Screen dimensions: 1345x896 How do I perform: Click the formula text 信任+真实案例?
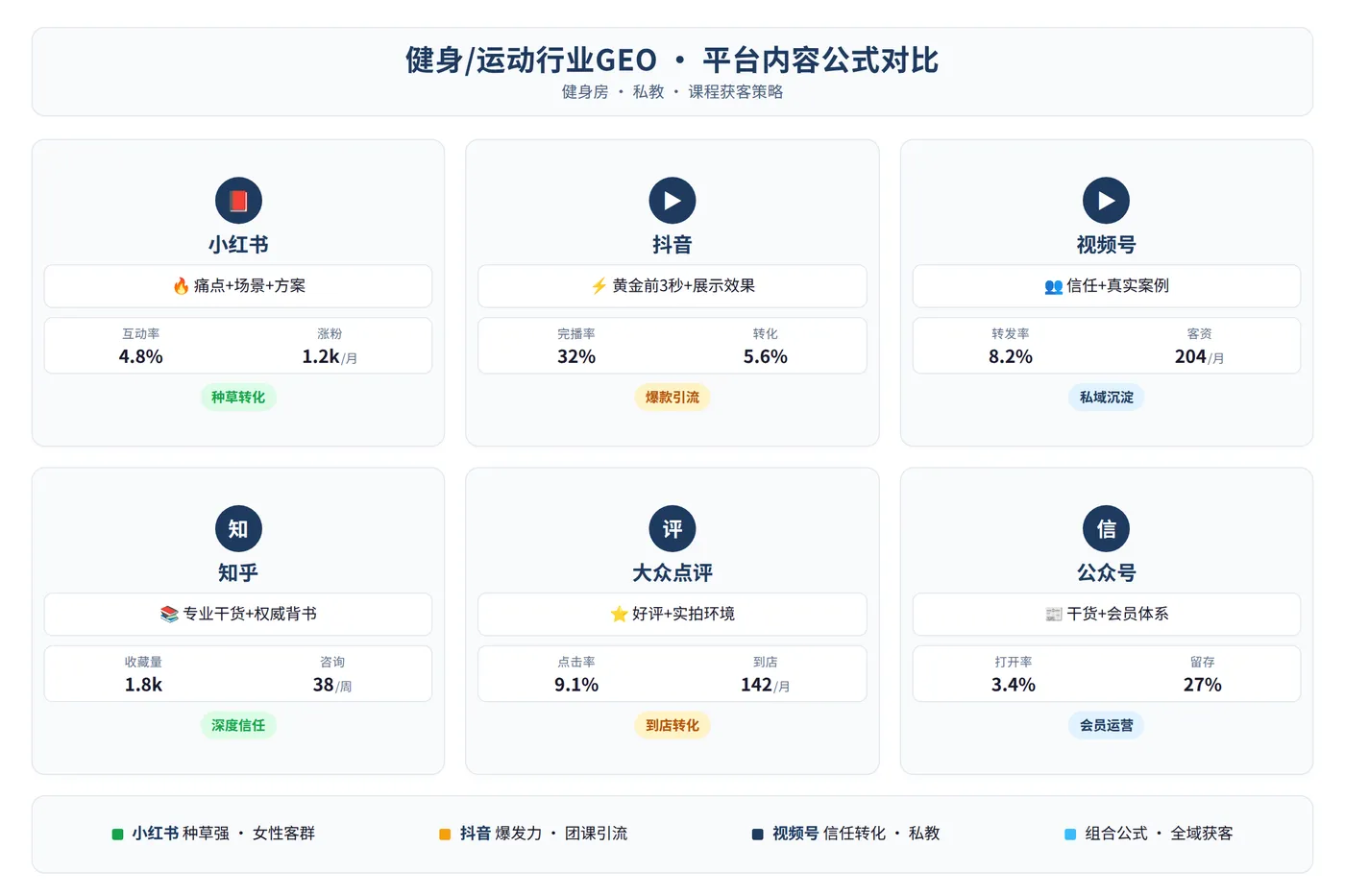coord(1118,286)
